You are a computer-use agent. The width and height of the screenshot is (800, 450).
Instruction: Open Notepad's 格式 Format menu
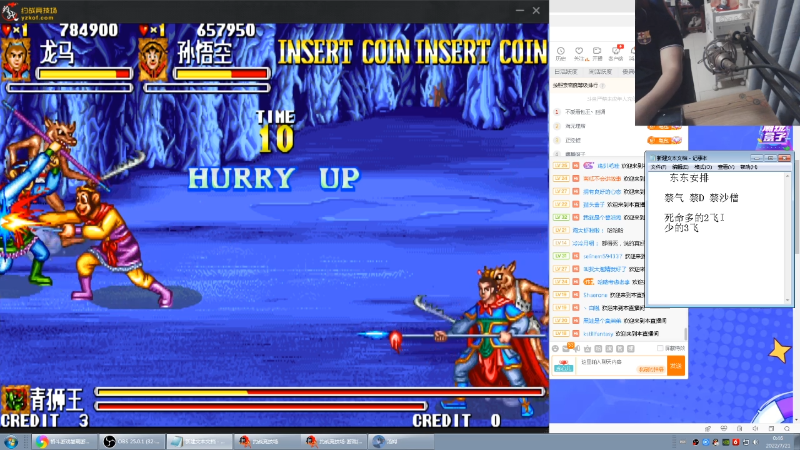pyautogui.click(x=703, y=167)
